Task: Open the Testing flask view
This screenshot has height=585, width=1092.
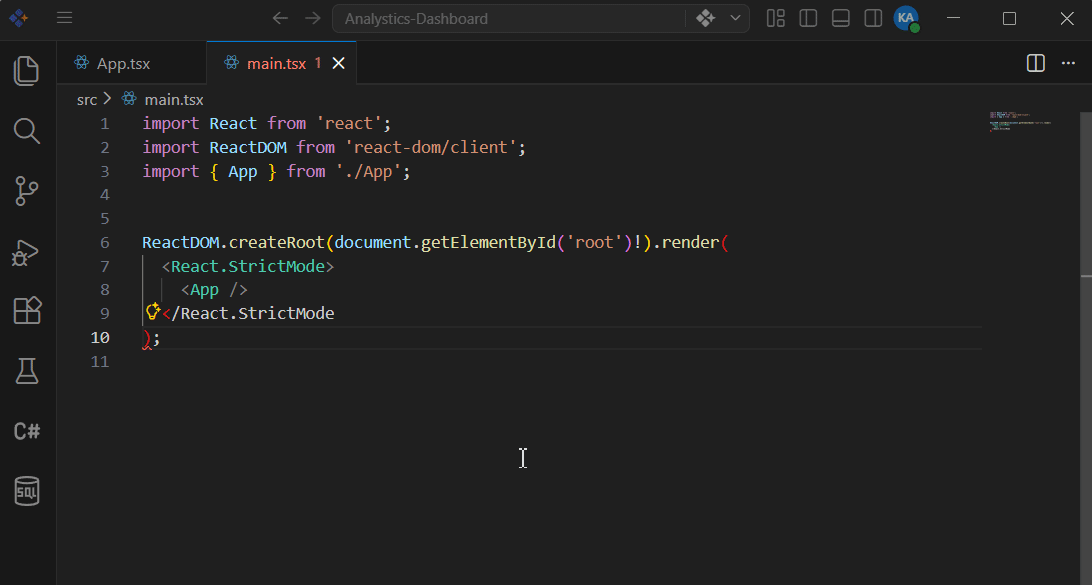Action: [x=26, y=371]
